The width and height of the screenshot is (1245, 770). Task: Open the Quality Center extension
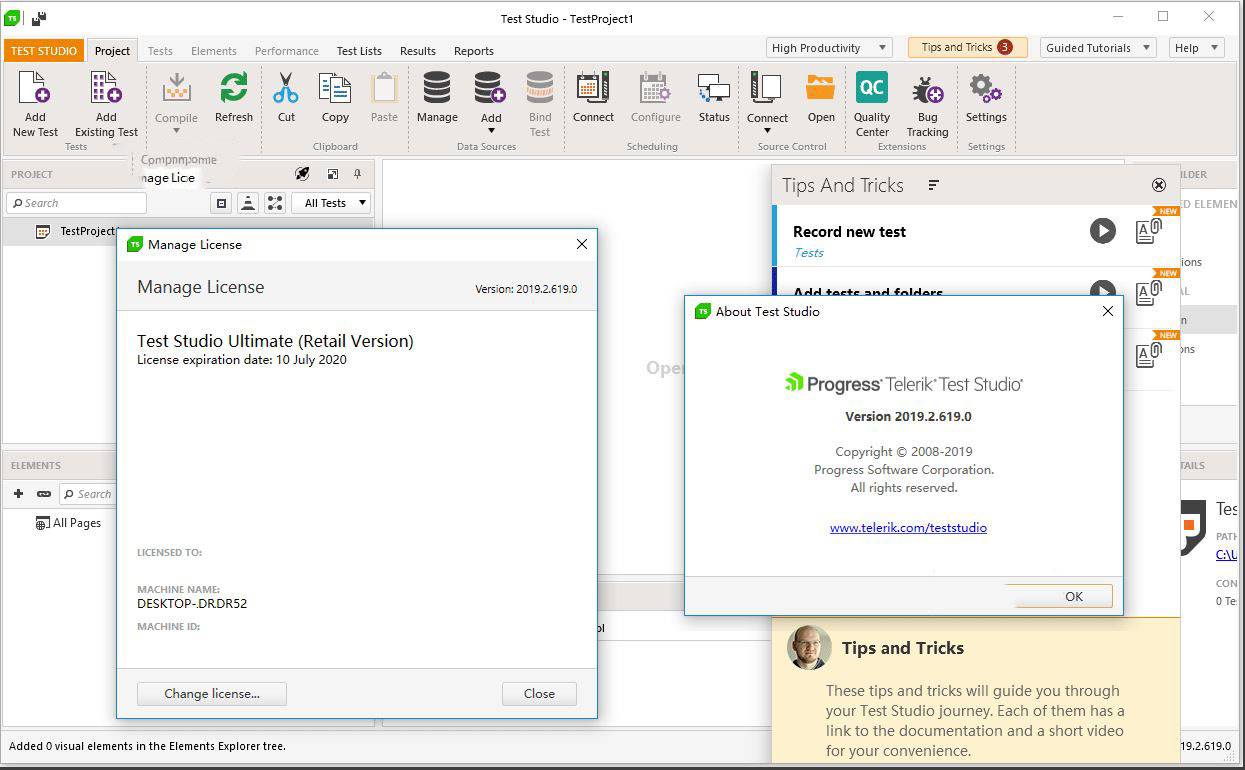[x=872, y=88]
